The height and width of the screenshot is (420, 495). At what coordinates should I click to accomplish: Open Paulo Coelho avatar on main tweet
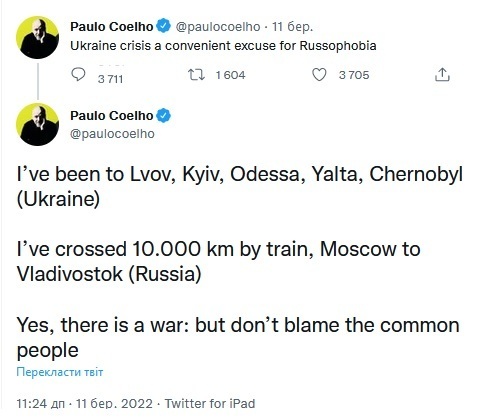[37, 124]
